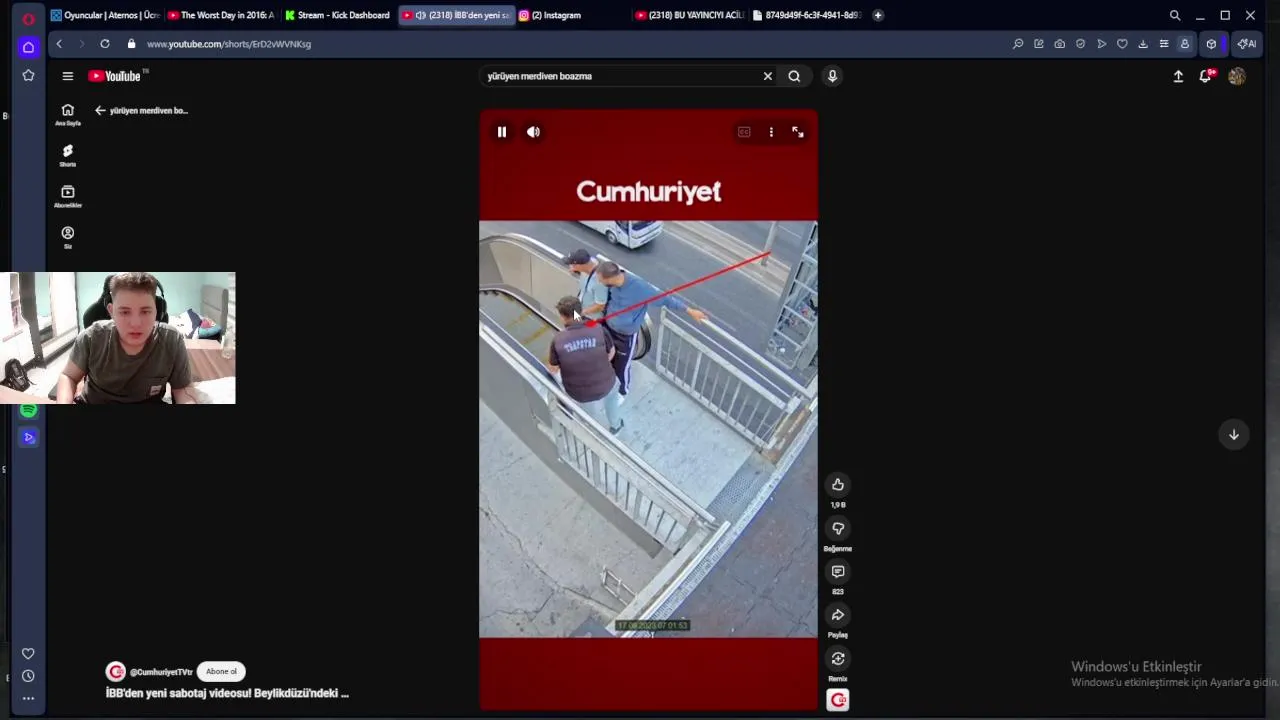Open Opera home sidebar button
This screenshot has width=1280, height=720.
click(28, 47)
